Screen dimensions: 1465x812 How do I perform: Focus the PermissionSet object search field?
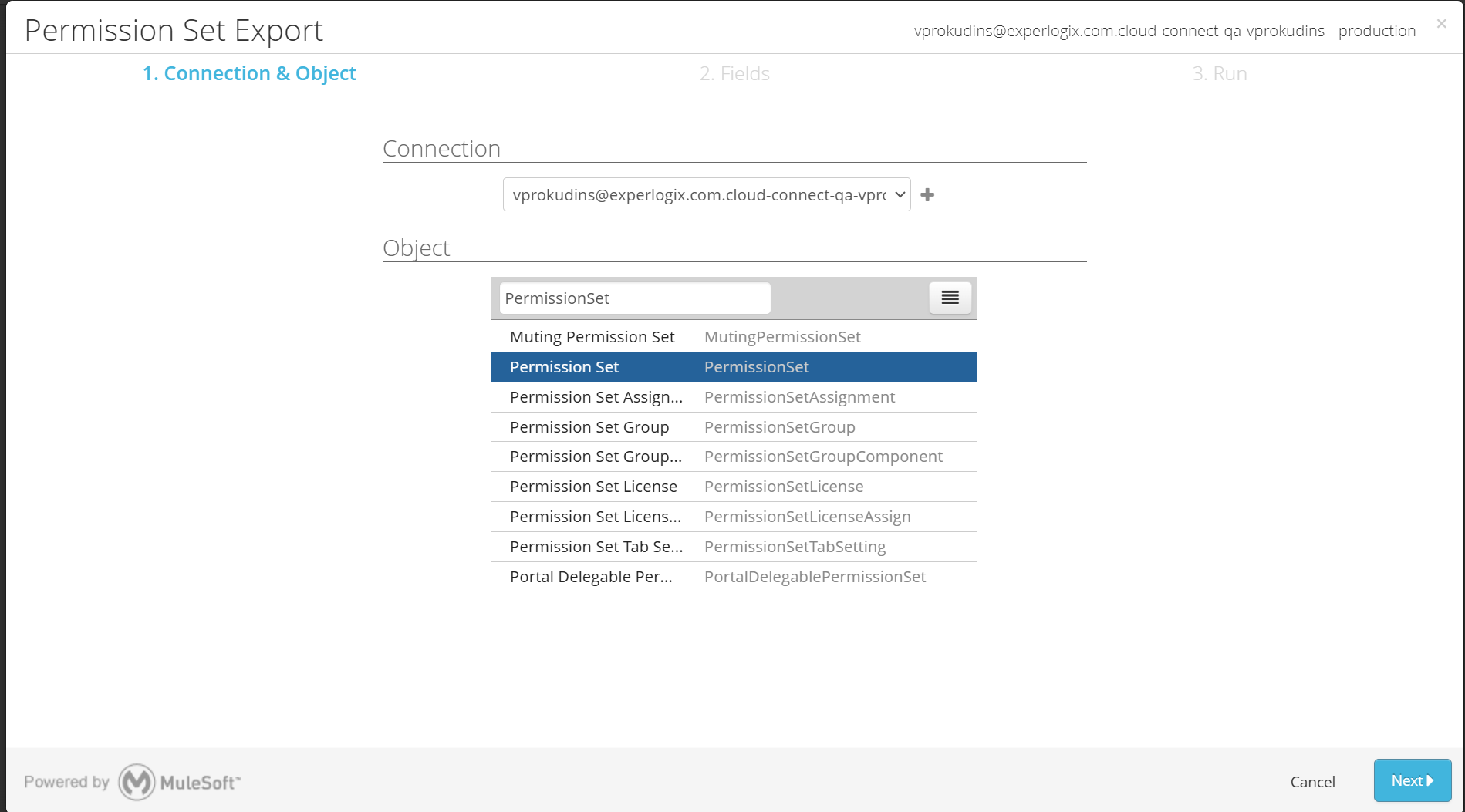coord(635,298)
